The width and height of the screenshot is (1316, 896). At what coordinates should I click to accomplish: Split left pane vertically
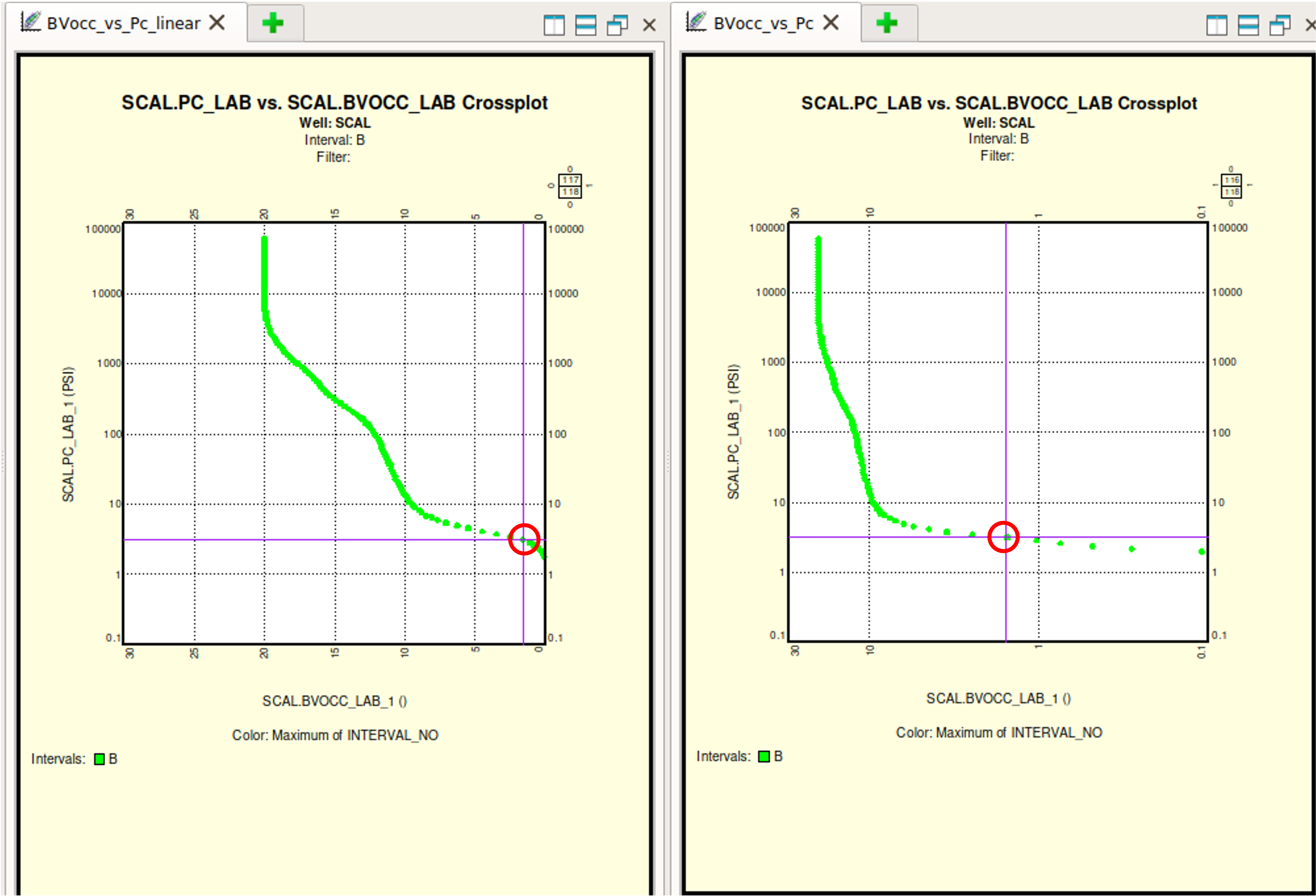554,25
